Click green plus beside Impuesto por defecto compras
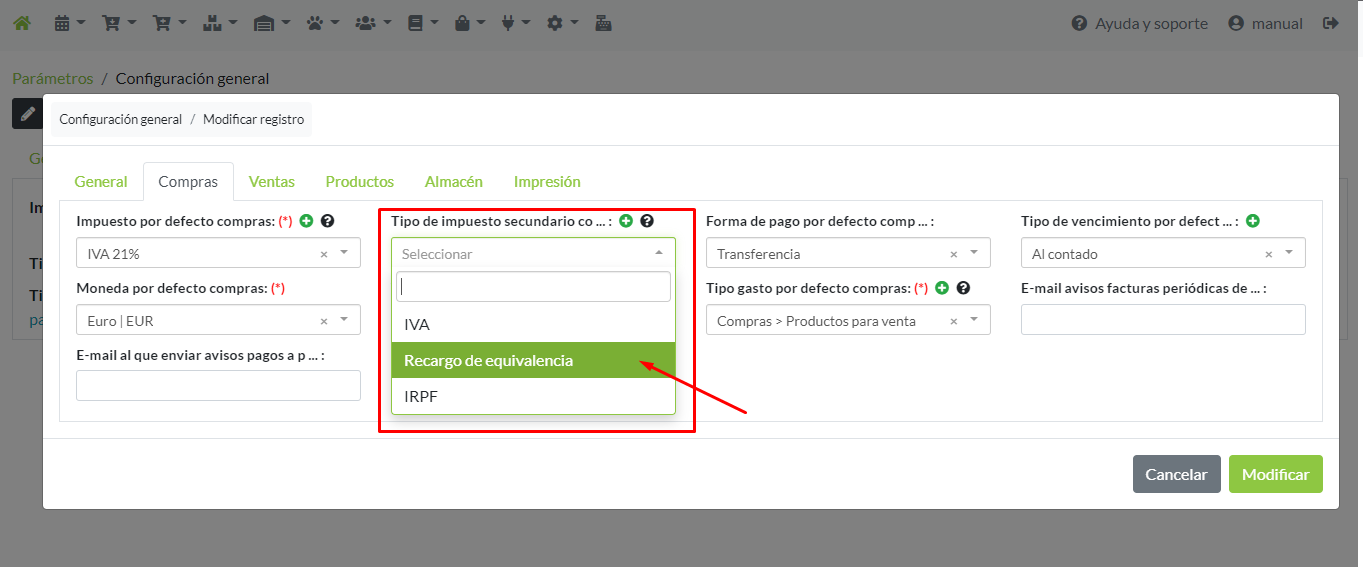 (x=306, y=221)
